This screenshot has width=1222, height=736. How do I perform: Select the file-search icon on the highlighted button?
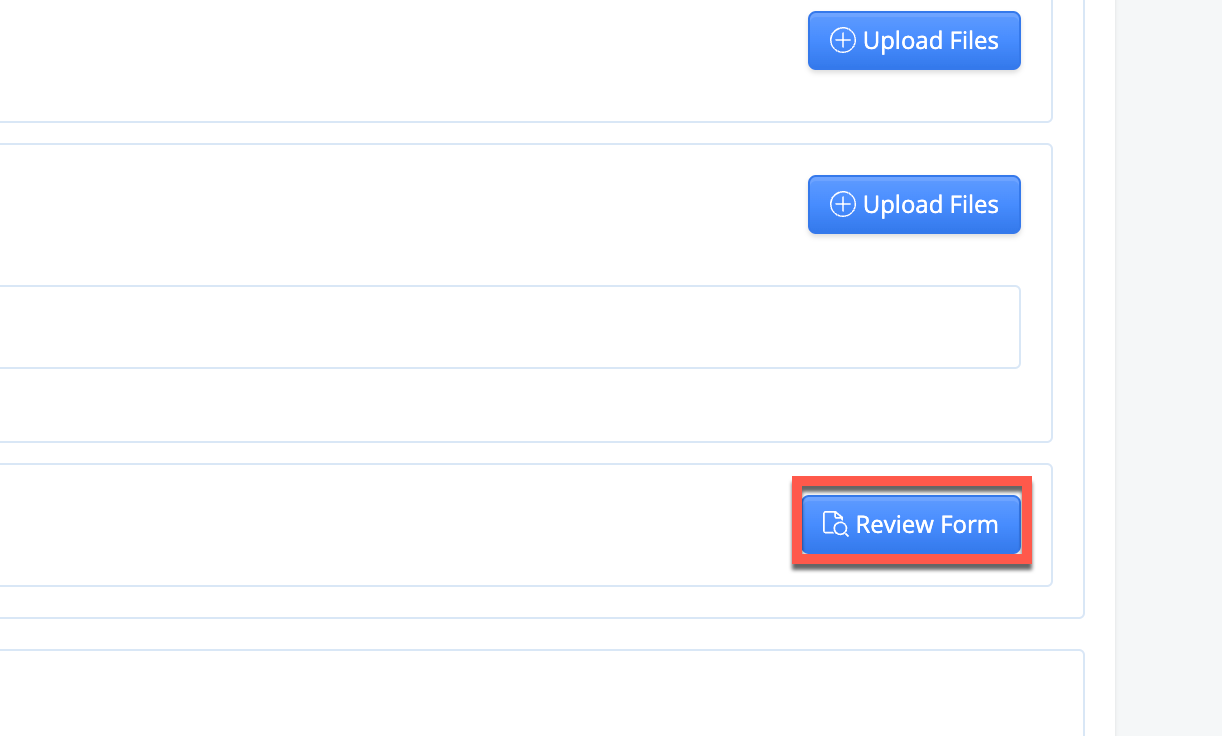(834, 523)
